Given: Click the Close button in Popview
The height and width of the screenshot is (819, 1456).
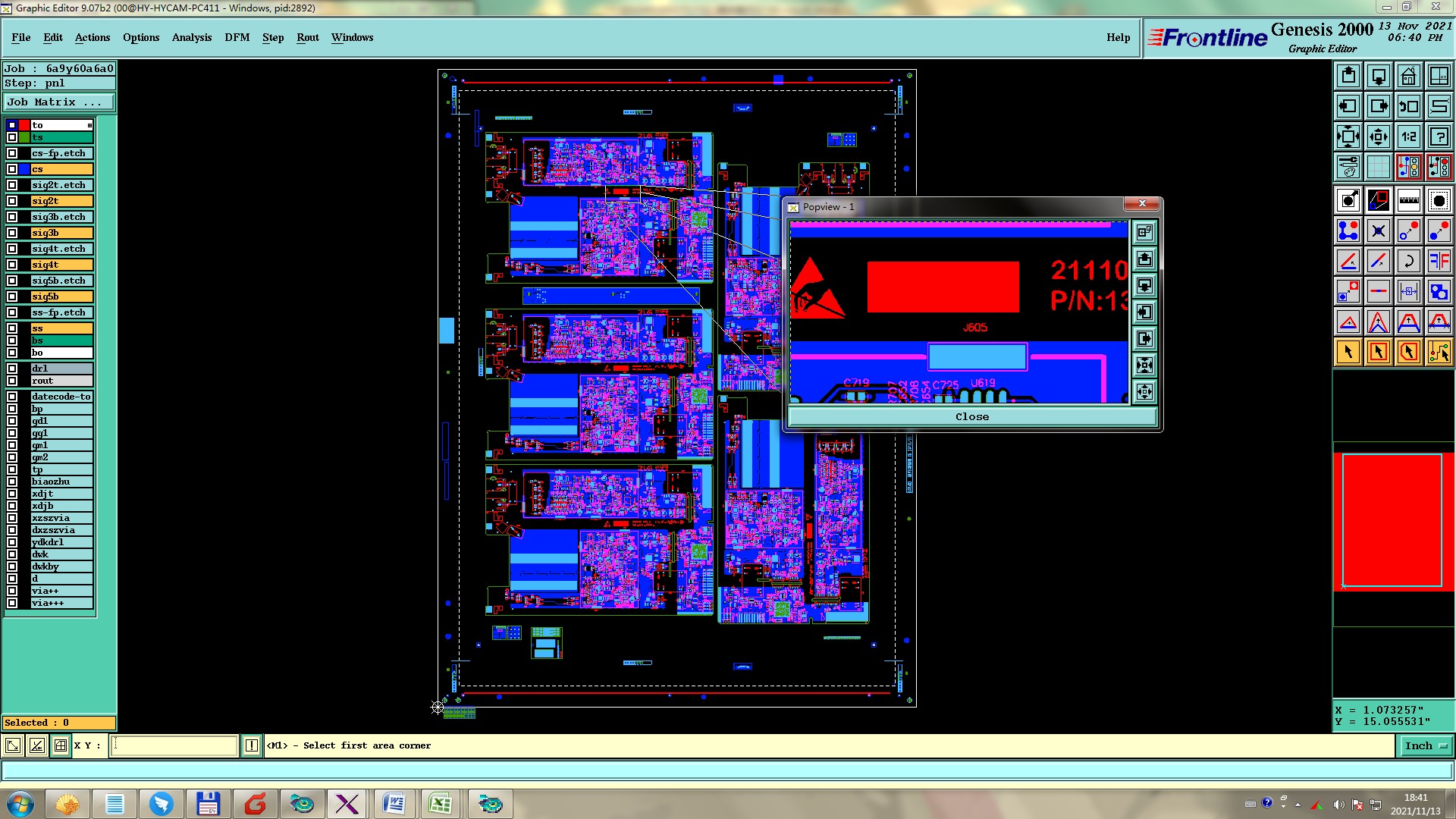Looking at the screenshot, I should [x=971, y=417].
